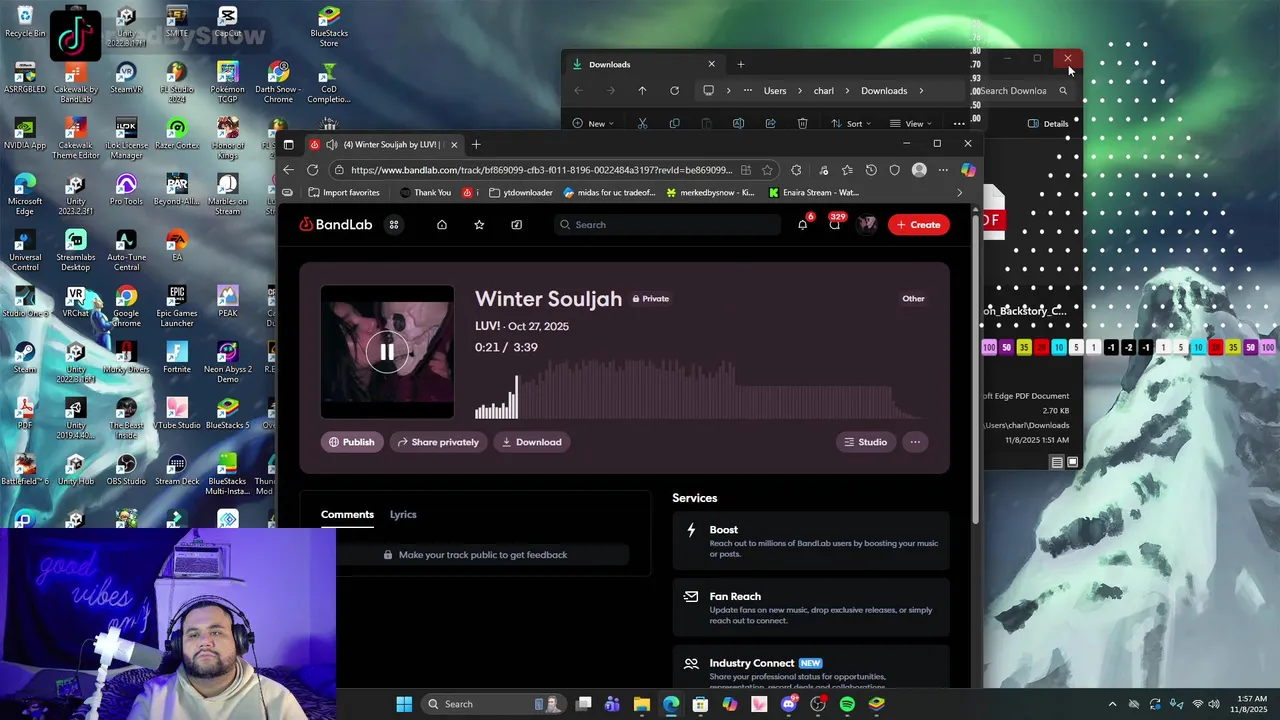Image resolution: width=1280 pixels, height=720 pixels.
Task: Open BandLab notifications bell
Action: pos(802,225)
